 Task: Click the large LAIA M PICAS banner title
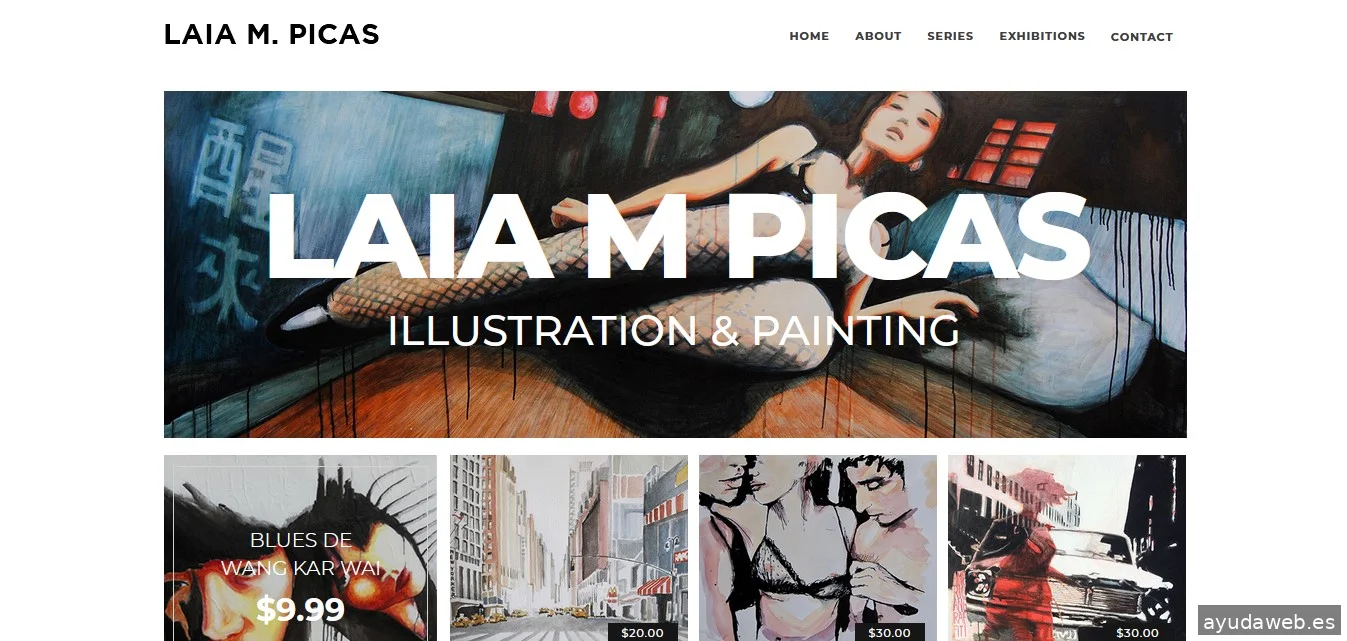click(x=676, y=237)
